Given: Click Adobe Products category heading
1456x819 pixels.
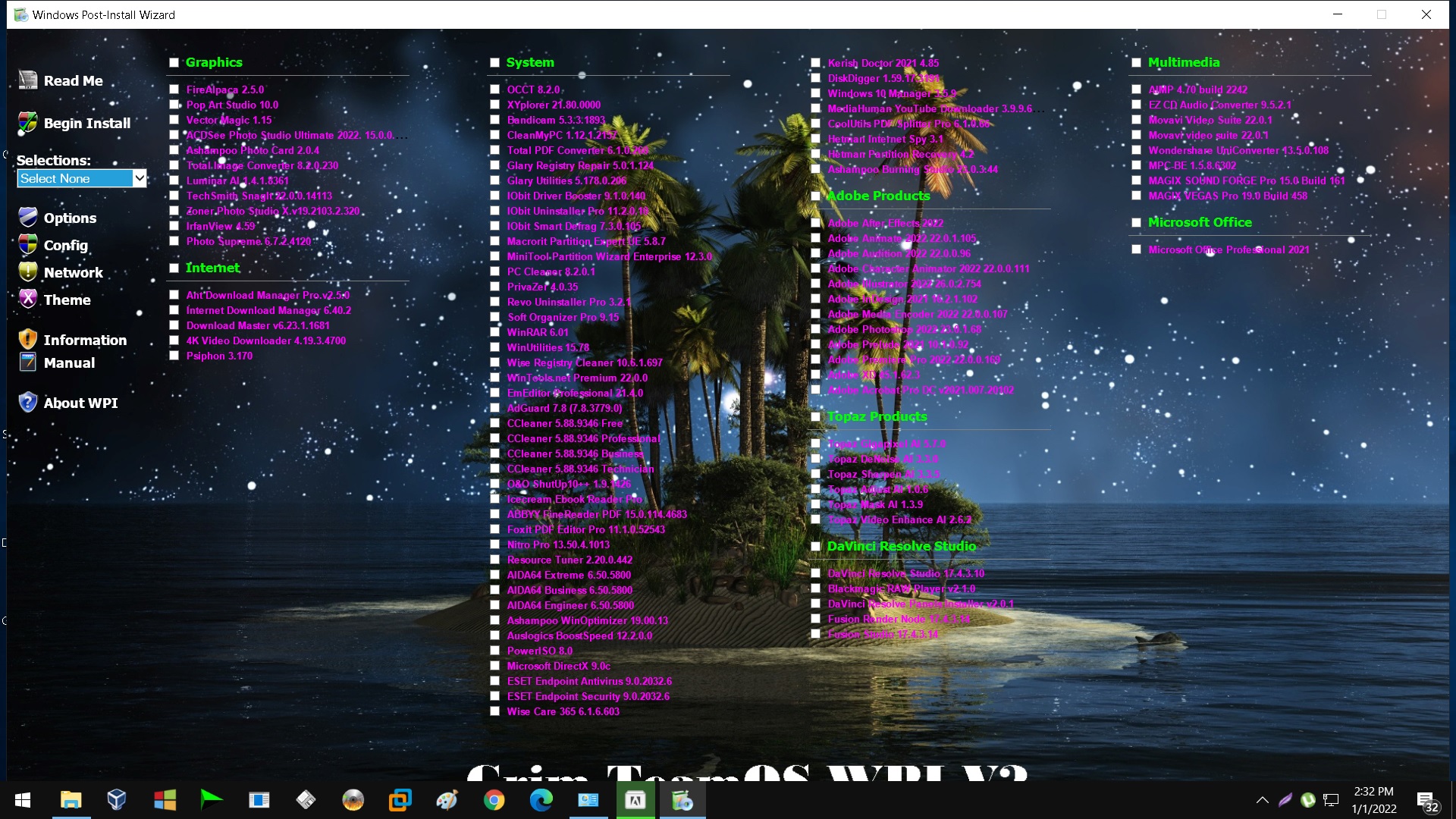Looking at the screenshot, I should (878, 196).
